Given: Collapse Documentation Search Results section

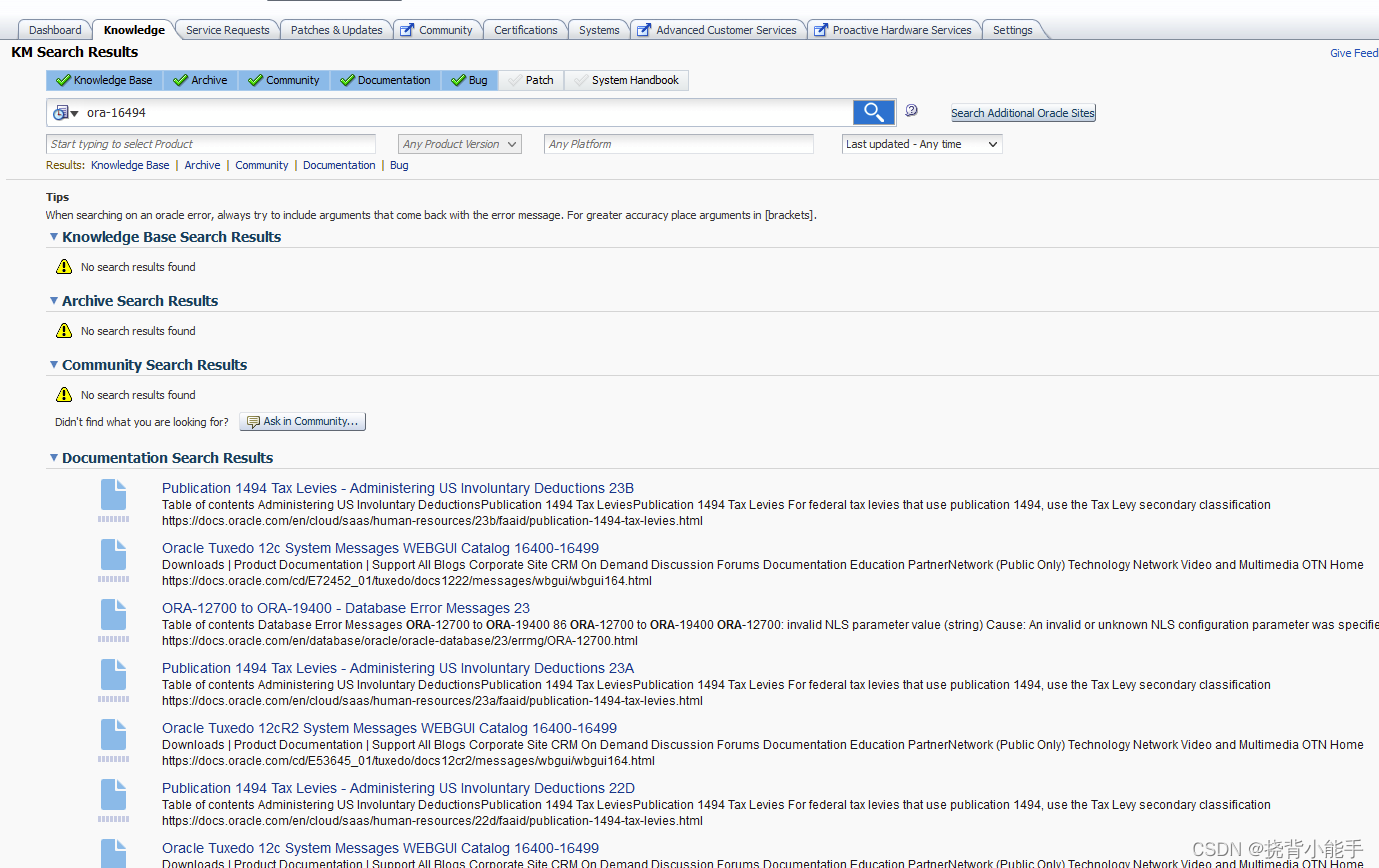Looking at the screenshot, I should click(x=53, y=458).
